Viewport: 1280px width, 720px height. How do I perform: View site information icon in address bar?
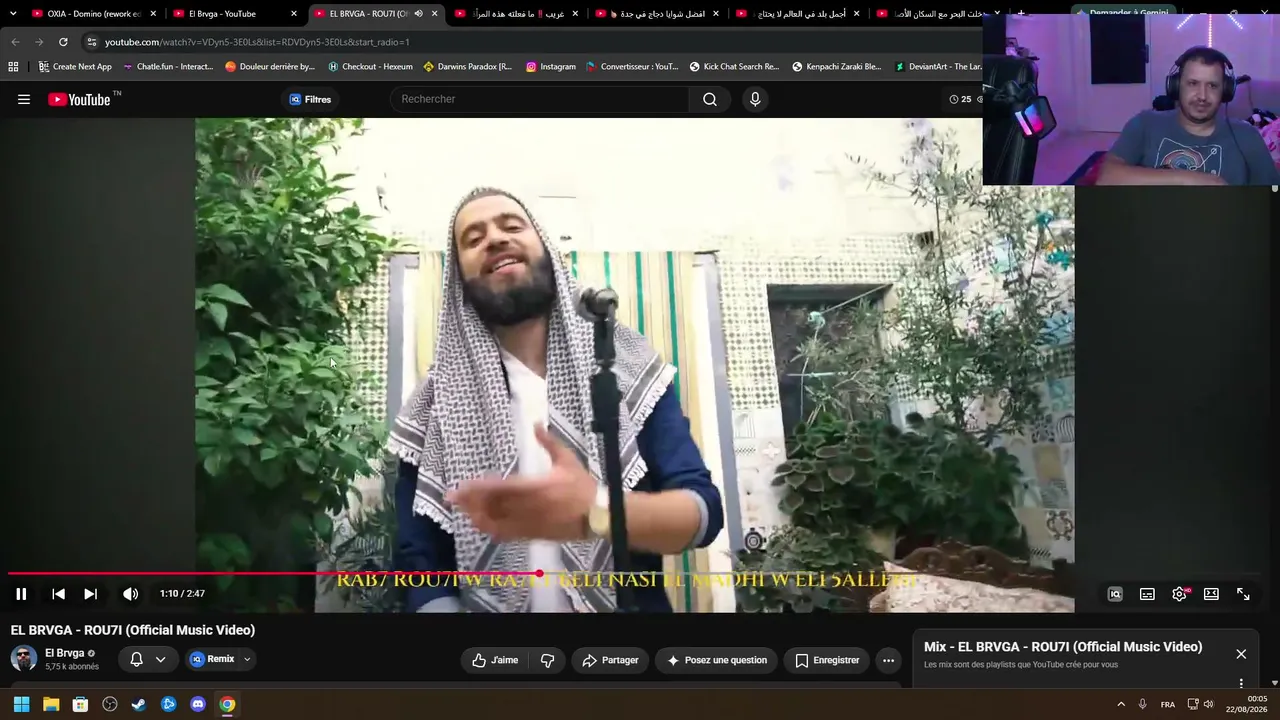click(92, 42)
